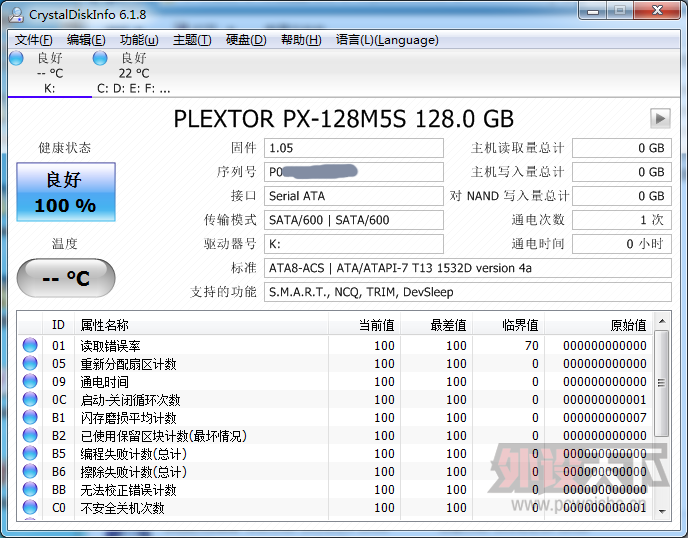The height and width of the screenshot is (538, 688).
Task: Click the -- °C temperature button
Action: pyautogui.click(x=66, y=278)
